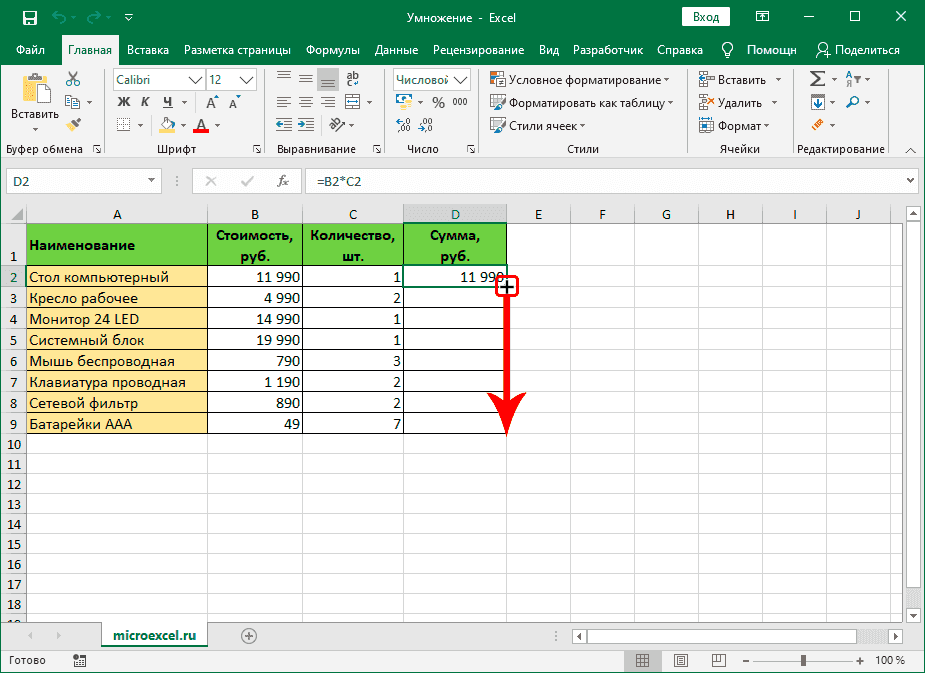Save the workbook with the floppy disk icon
This screenshot has width=925, height=673.
coord(29,17)
